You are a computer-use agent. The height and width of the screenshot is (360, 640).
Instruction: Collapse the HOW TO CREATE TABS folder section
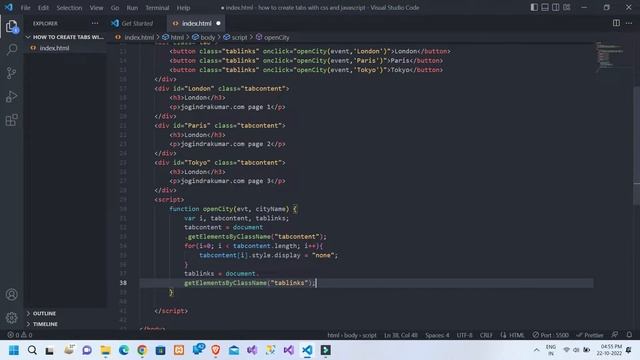point(65,37)
